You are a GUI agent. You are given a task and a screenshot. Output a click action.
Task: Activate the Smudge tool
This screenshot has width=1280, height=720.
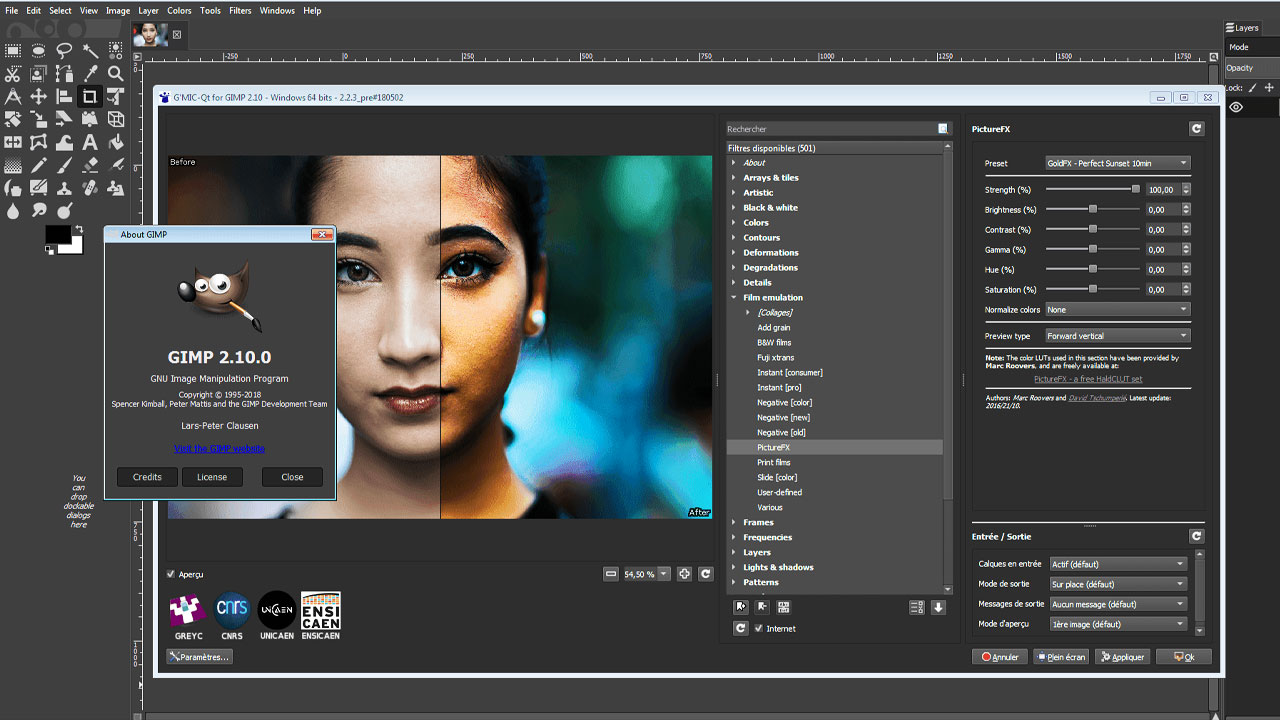[38, 211]
